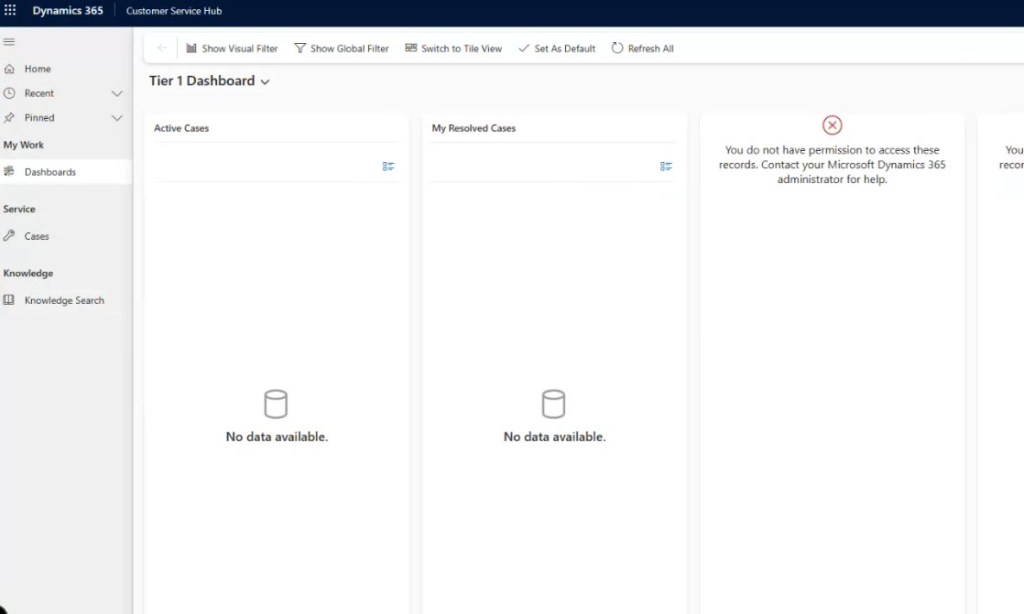Open view options in Active Cases stream
Viewport: 1024px width, 614px height.
388,167
